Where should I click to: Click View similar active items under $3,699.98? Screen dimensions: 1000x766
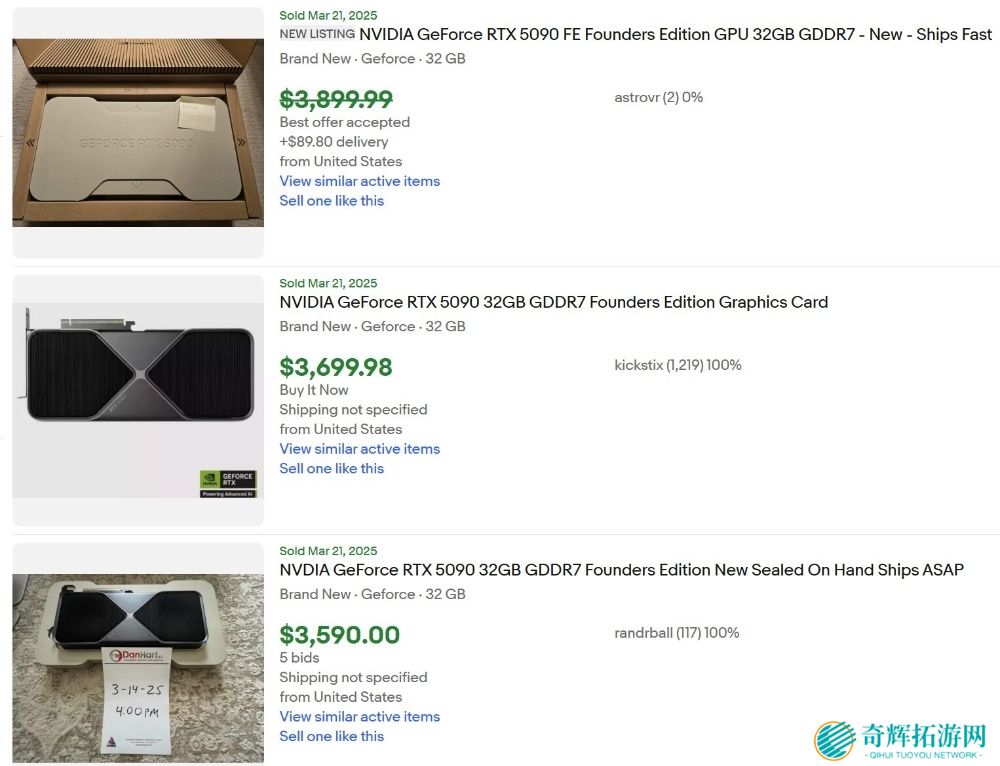pos(359,449)
